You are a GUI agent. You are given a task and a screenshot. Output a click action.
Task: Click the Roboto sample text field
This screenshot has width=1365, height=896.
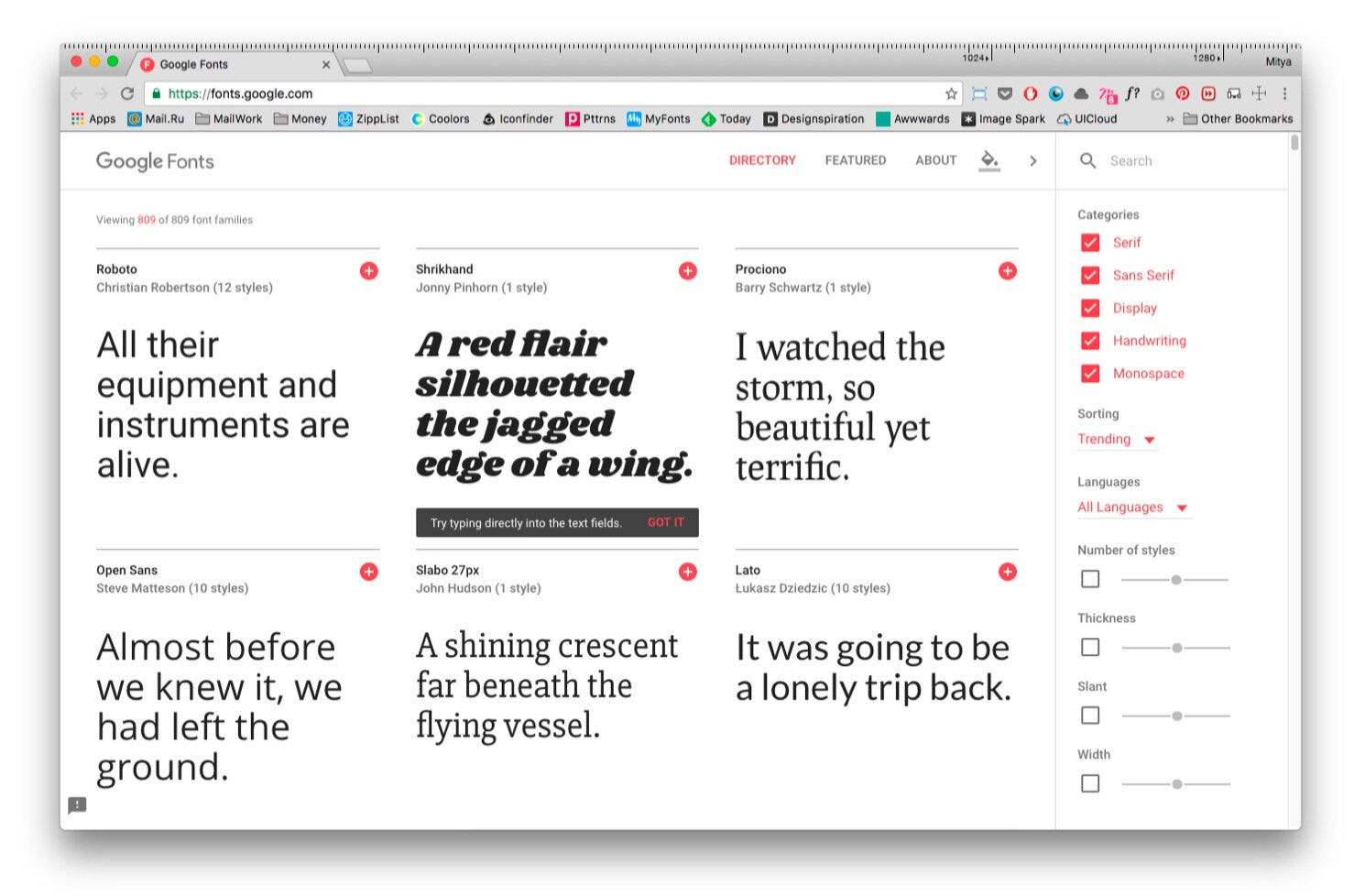(x=224, y=405)
